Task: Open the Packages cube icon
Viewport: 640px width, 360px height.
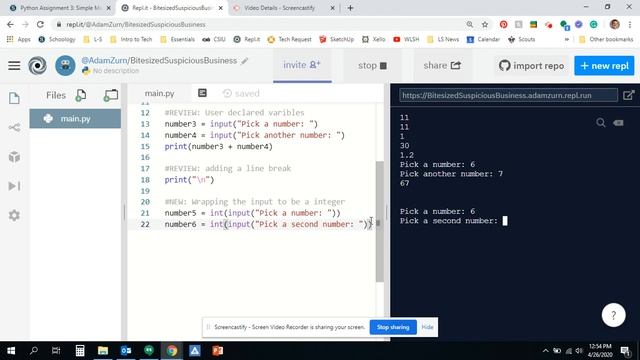Action: point(14,157)
